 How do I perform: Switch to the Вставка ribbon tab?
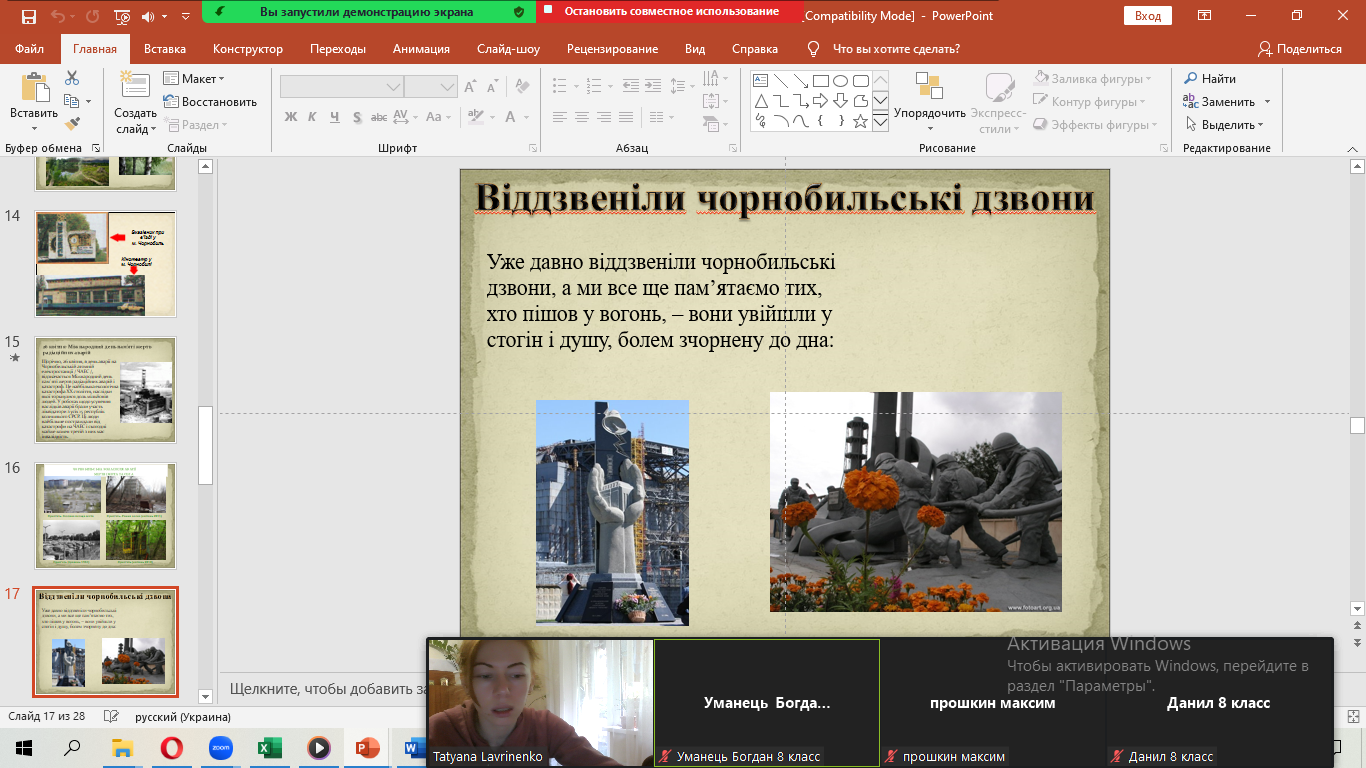coord(165,49)
